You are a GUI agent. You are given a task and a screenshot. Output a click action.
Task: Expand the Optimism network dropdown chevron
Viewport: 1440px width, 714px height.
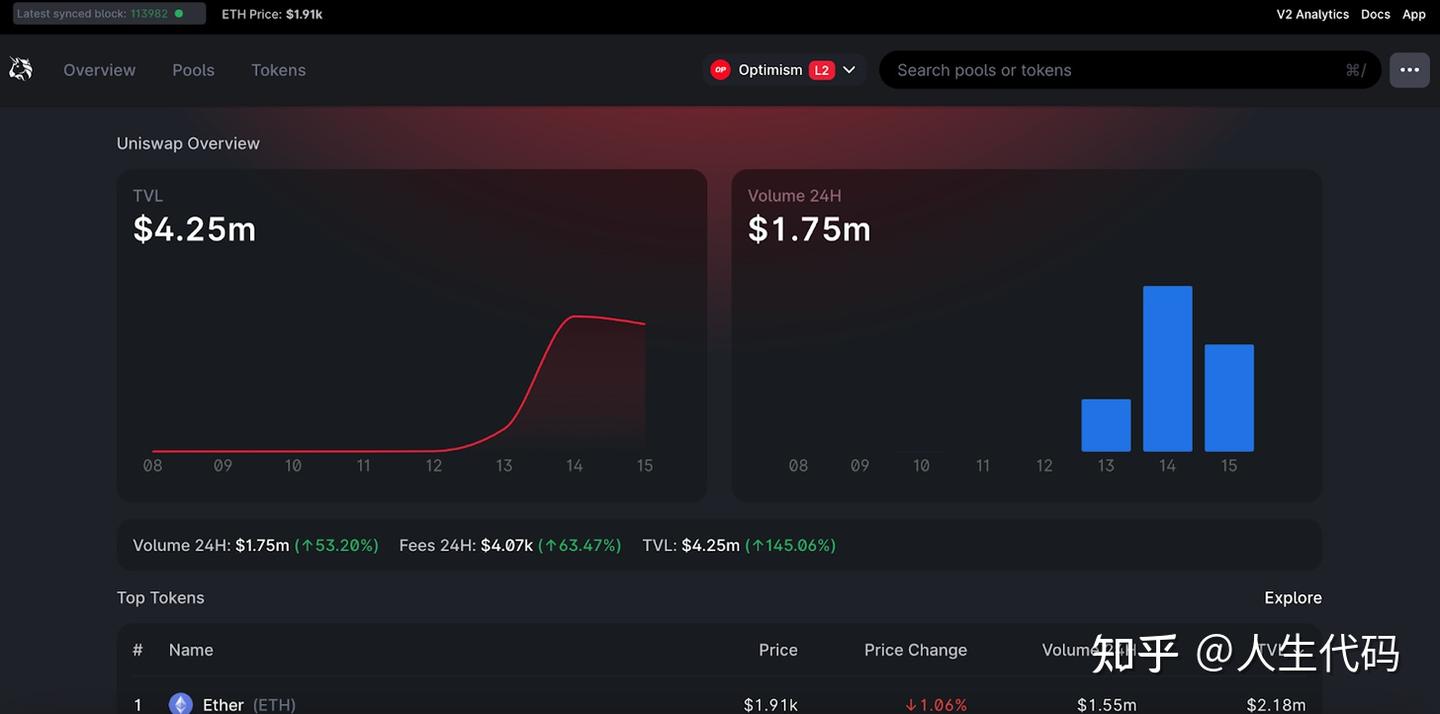click(849, 70)
